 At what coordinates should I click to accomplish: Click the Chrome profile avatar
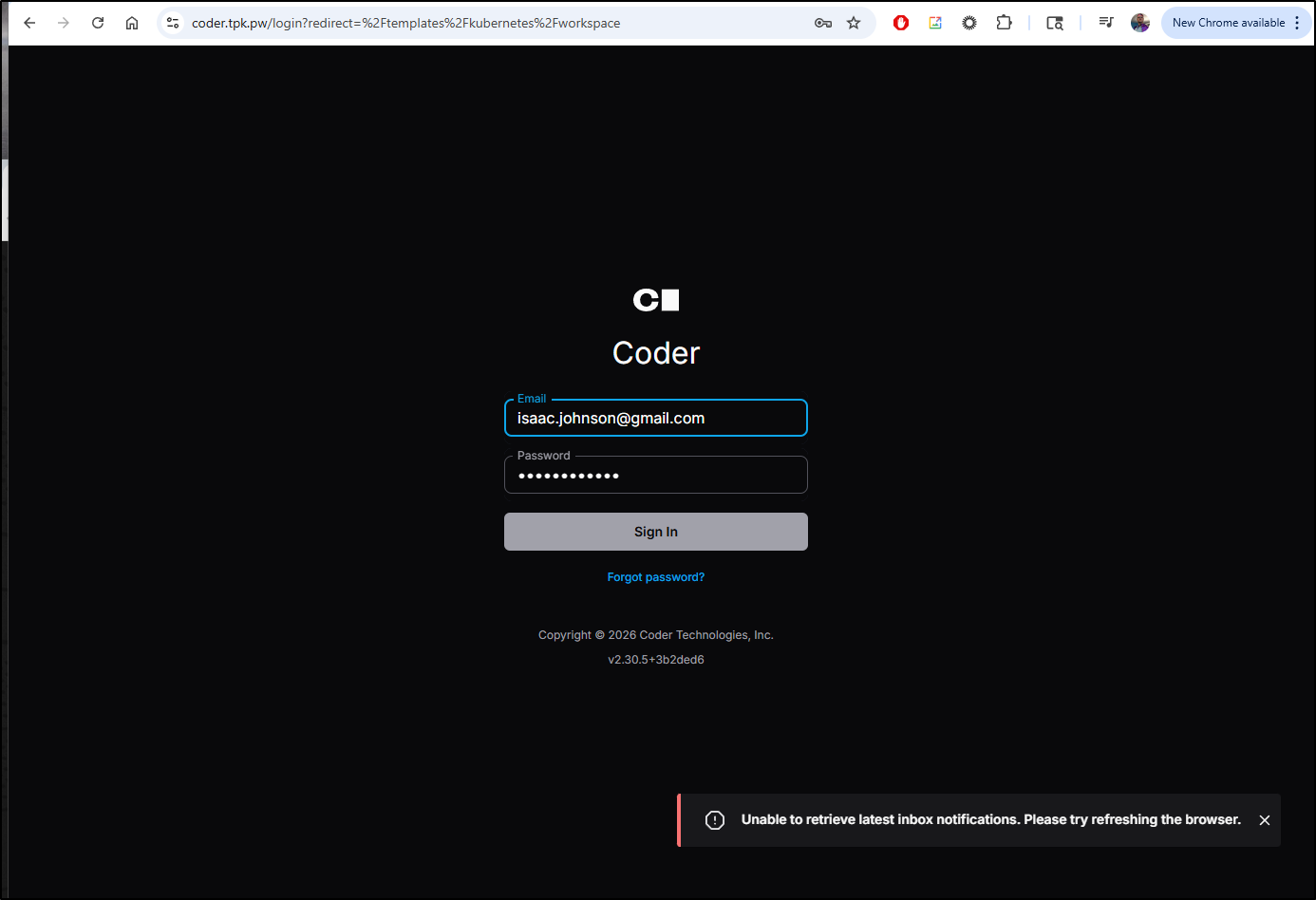click(x=1139, y=22)
